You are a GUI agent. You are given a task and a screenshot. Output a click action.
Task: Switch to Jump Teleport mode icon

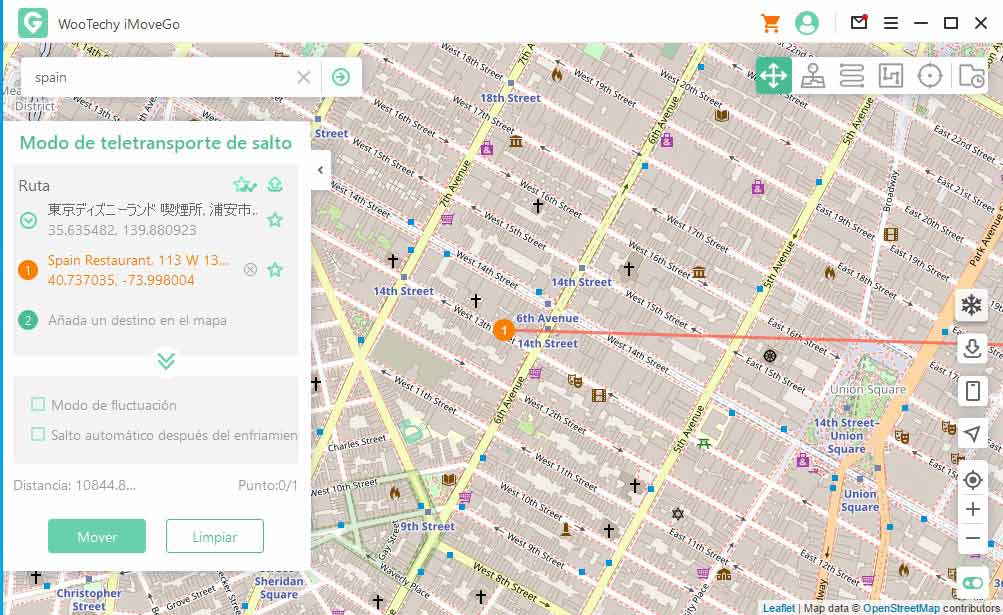[813, 76]
